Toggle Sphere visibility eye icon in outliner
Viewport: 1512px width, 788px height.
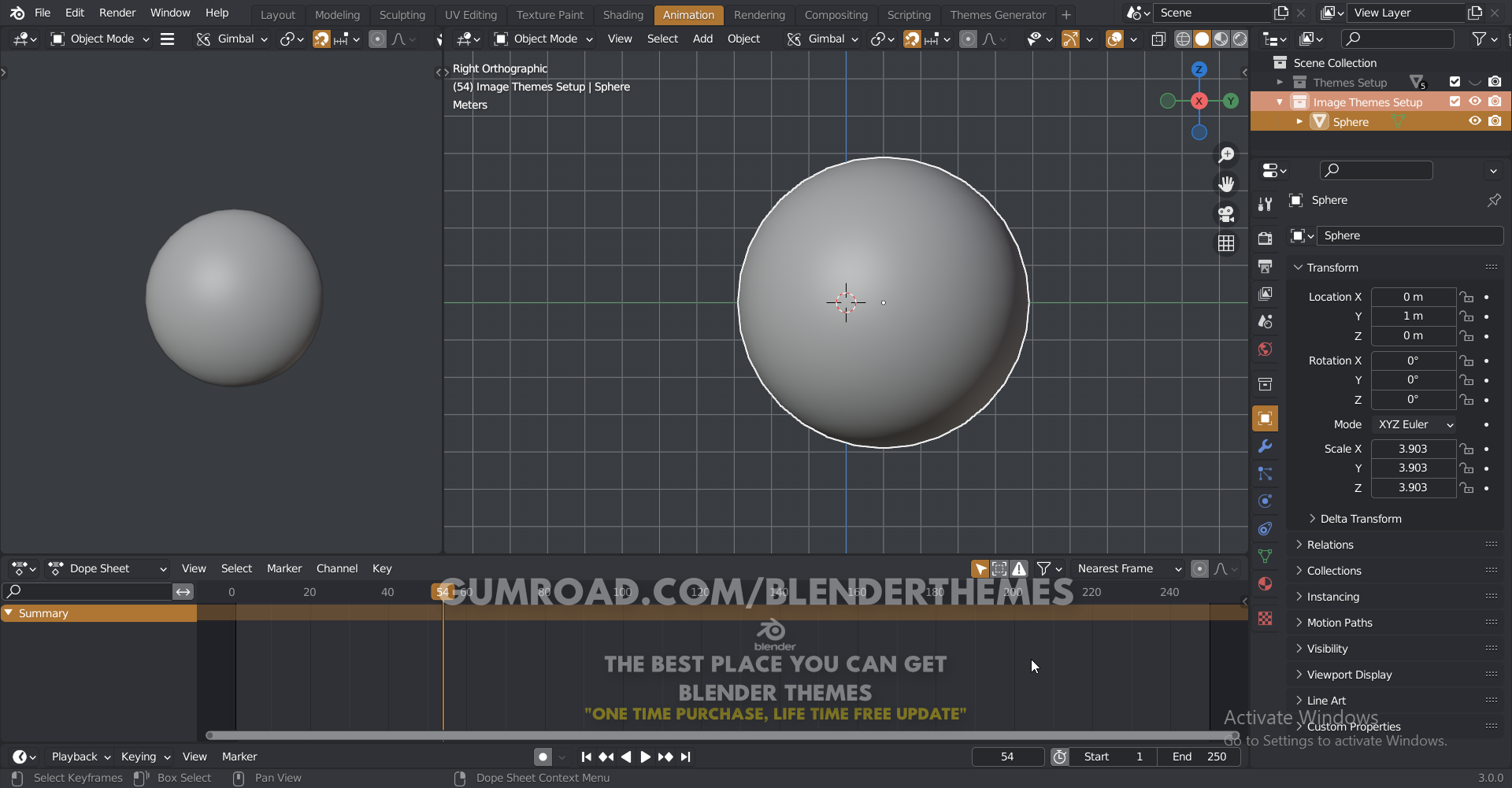point(1475,120)
